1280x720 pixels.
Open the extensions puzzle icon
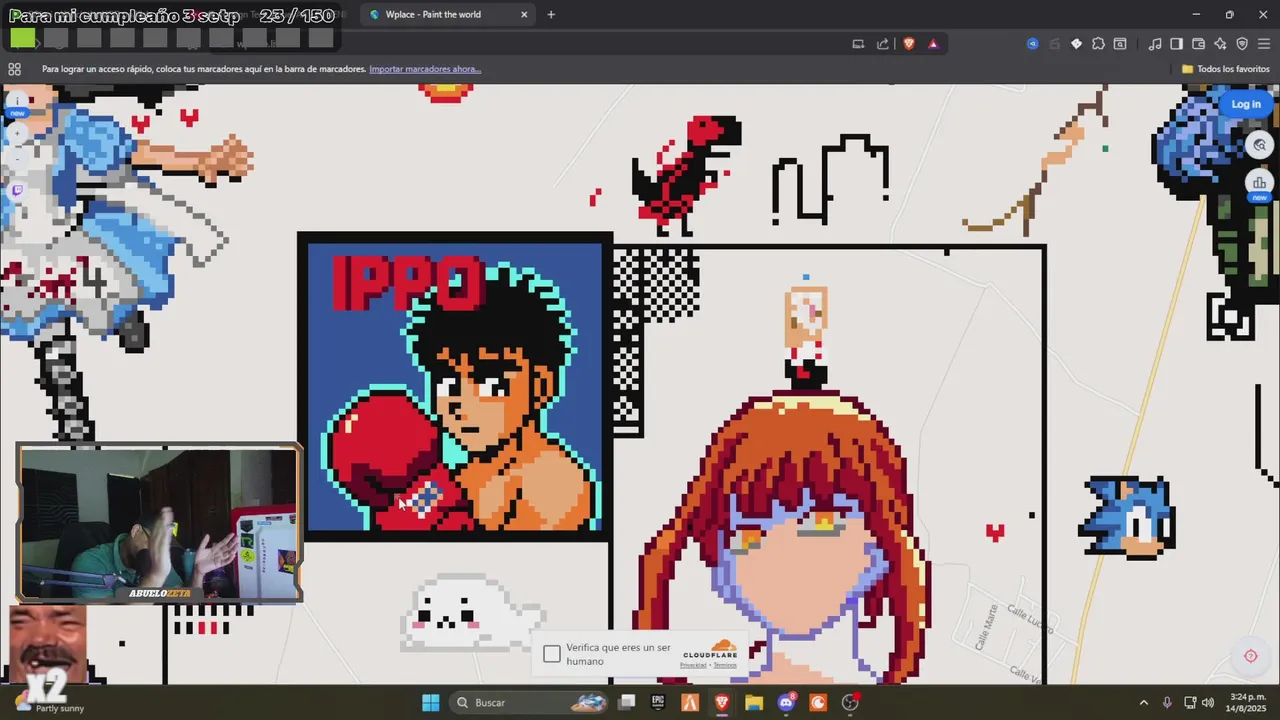pos(1098,44)
